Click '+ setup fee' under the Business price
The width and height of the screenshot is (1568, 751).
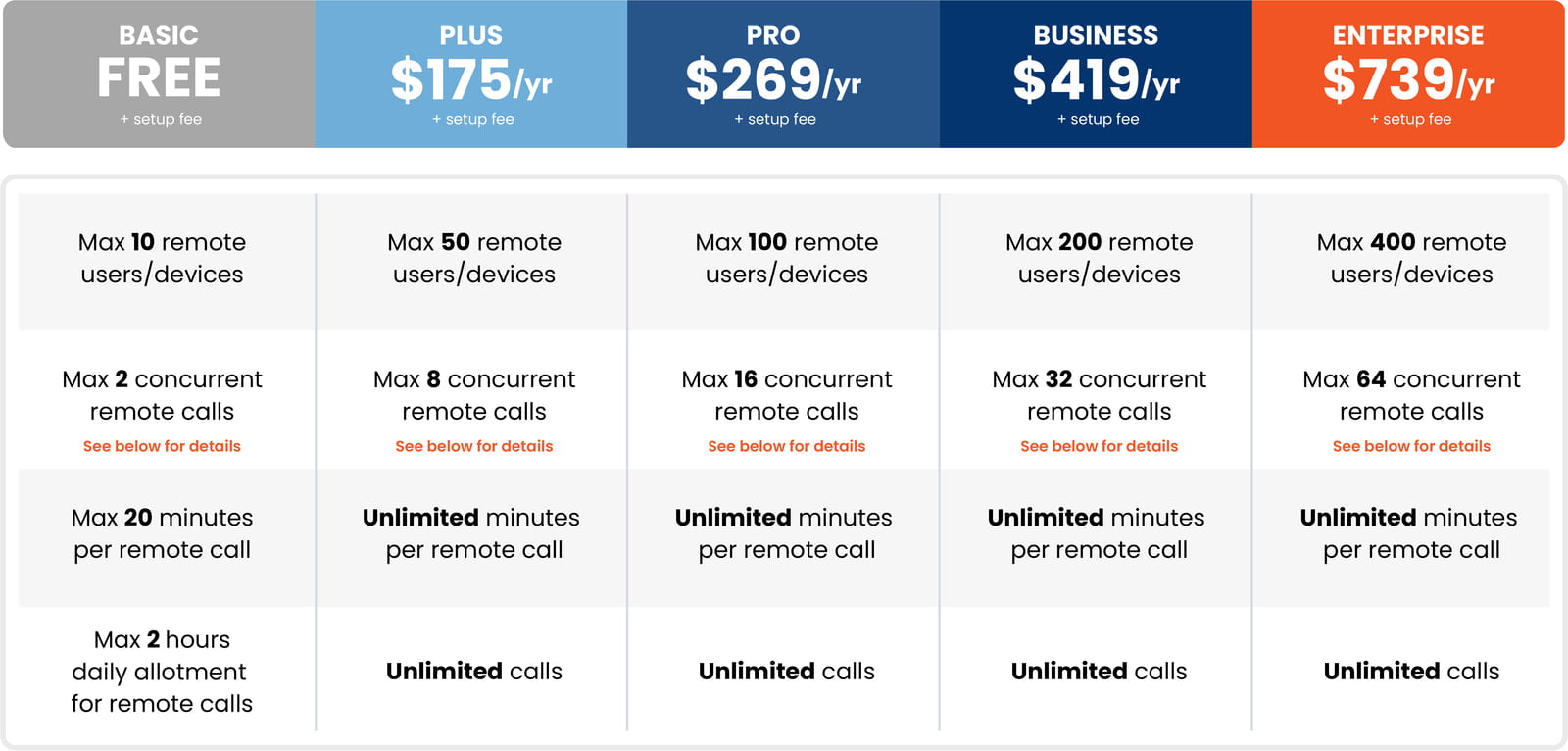[1098, 119]
